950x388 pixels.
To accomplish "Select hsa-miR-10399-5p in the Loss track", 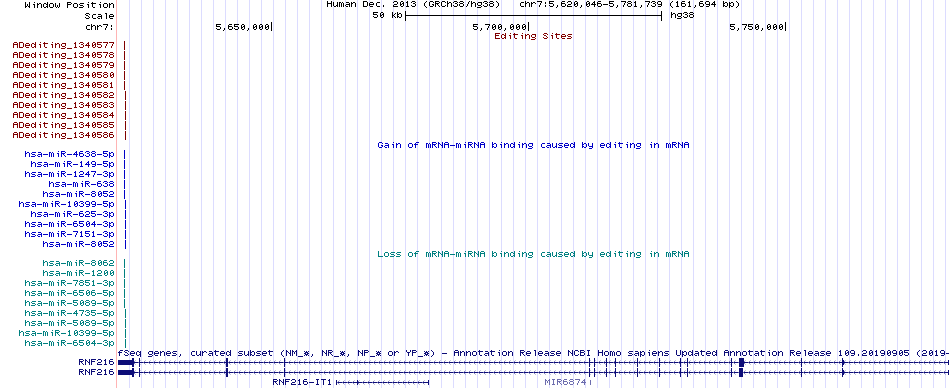I will 67,333.
